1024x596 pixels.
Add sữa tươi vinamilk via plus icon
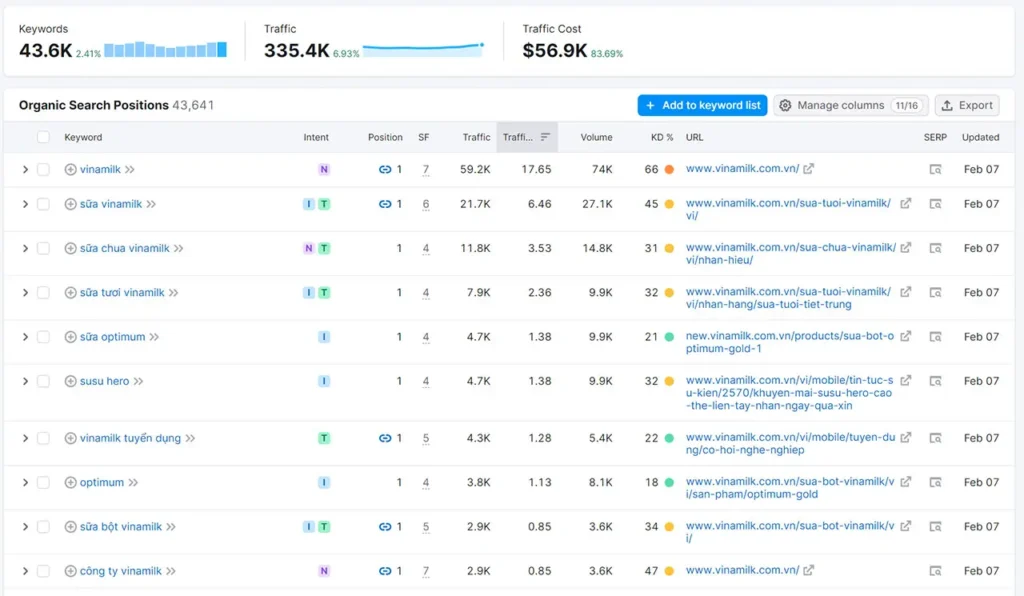point(71,292)
